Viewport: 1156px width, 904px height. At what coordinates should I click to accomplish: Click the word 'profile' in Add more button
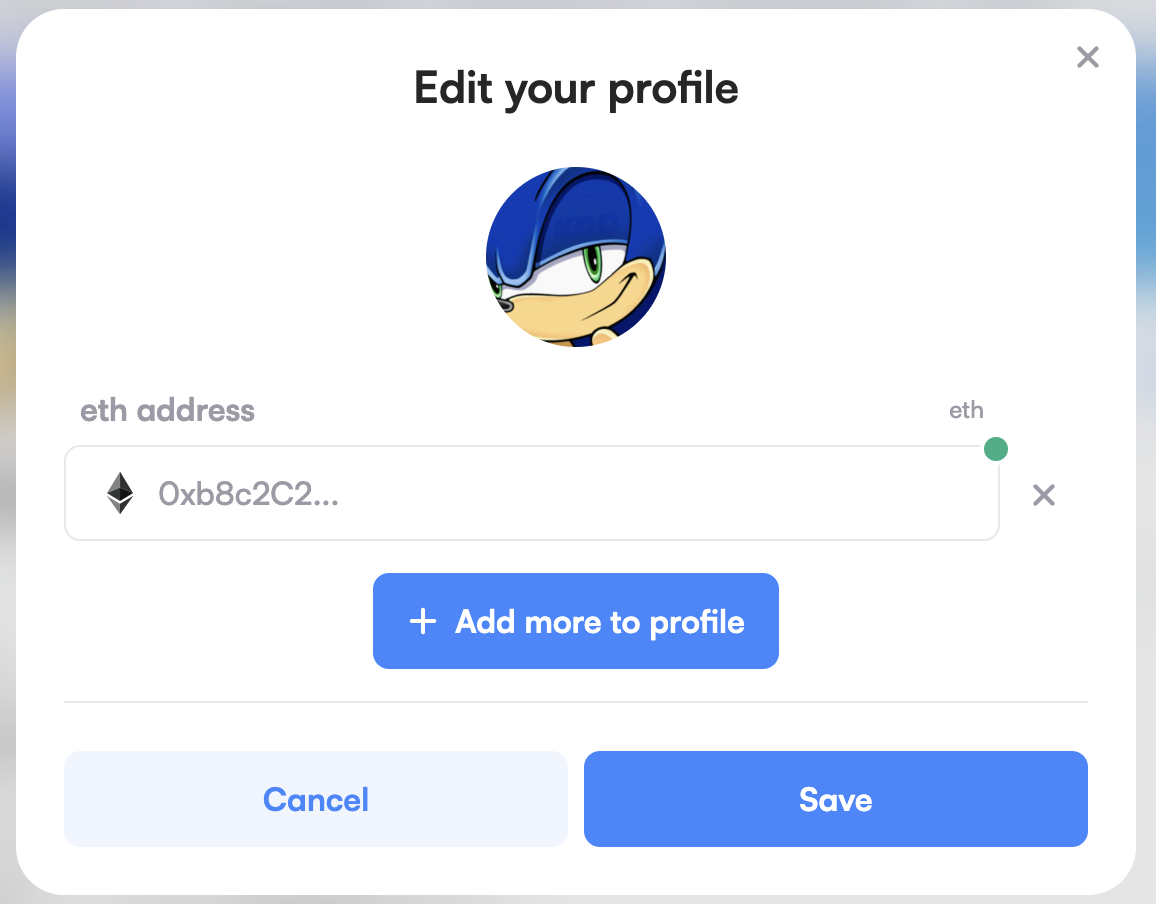click(x=697, y=622)
